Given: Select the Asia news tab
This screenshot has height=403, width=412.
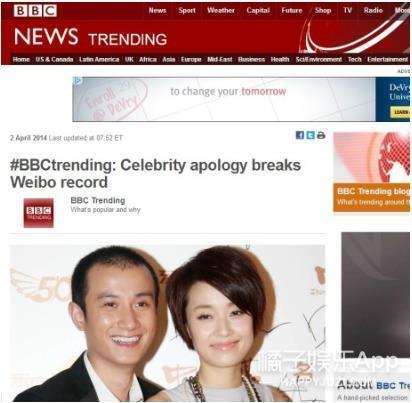Looking at the screenshot, I should [x=169, y=59].
